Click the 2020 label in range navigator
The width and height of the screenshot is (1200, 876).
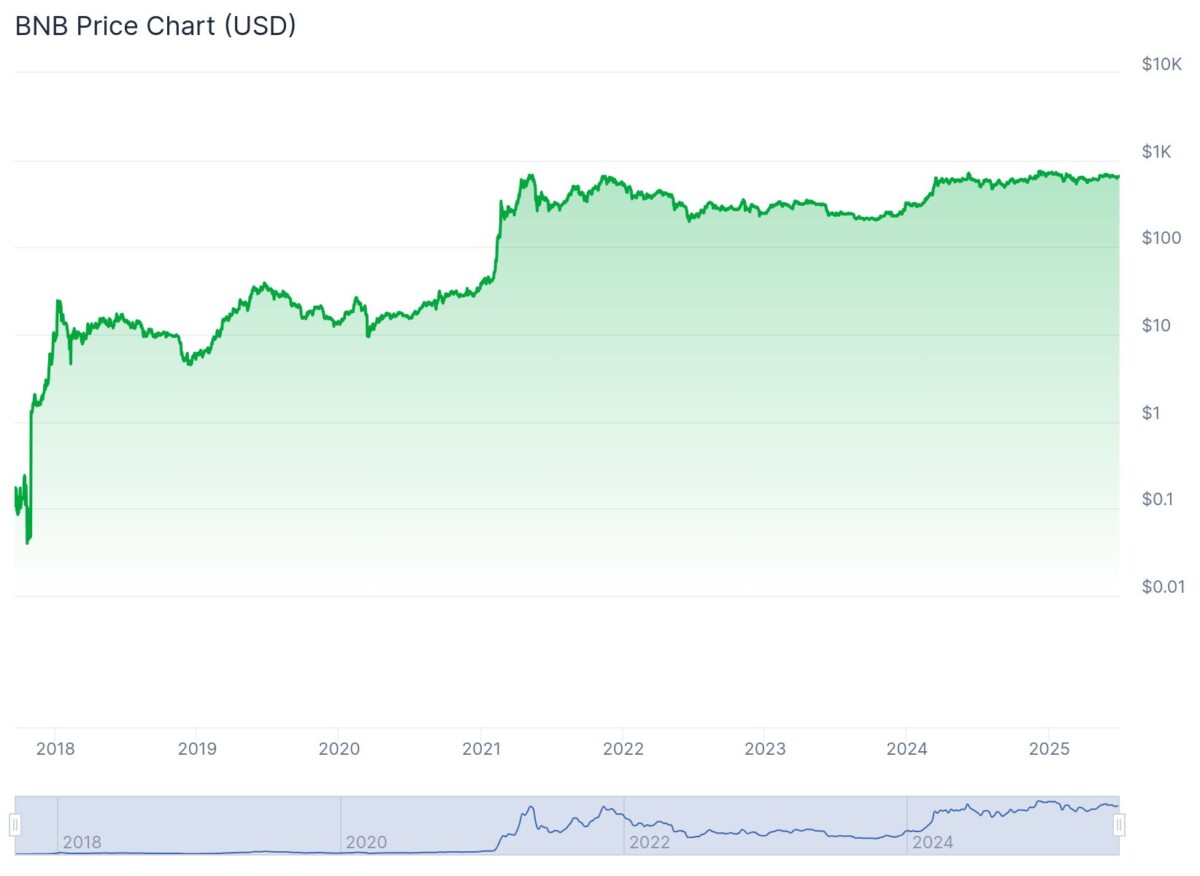[366, 843]
